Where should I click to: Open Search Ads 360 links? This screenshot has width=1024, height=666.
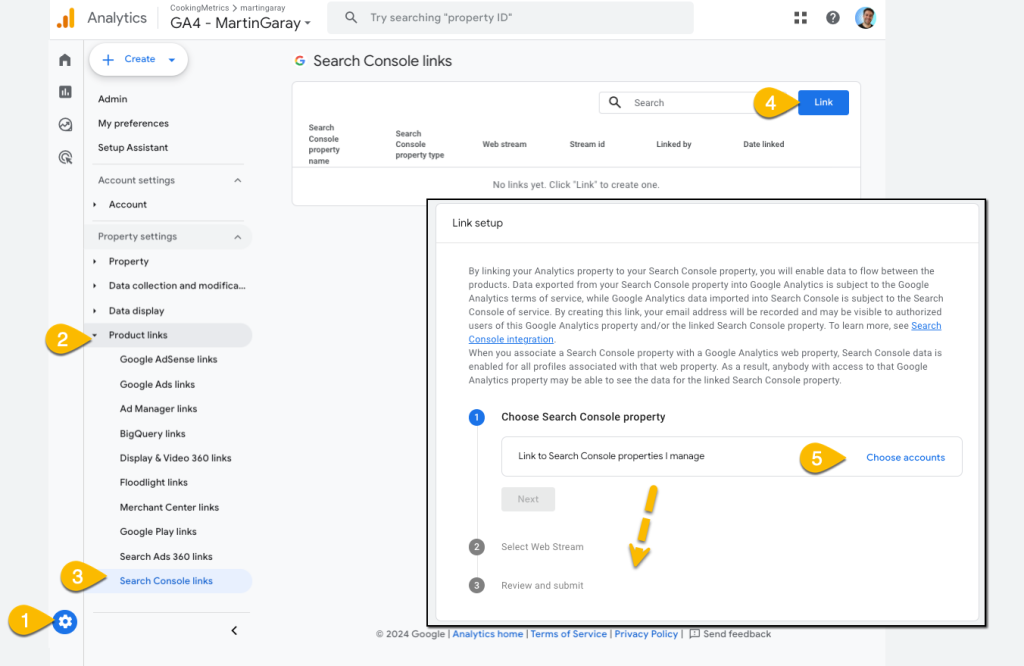point(166,557)
